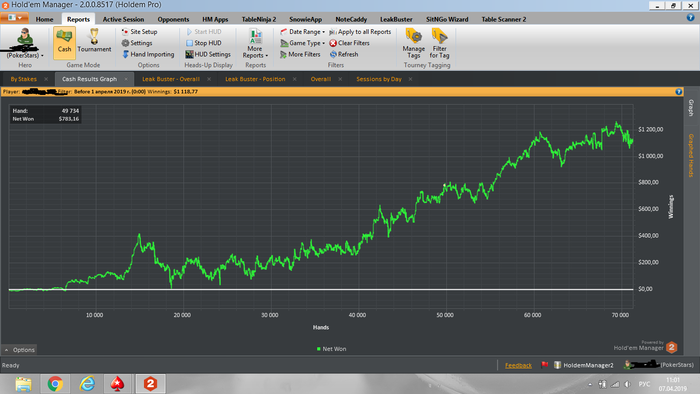
Task: Click the Feedback link
Action: point(518,365)
